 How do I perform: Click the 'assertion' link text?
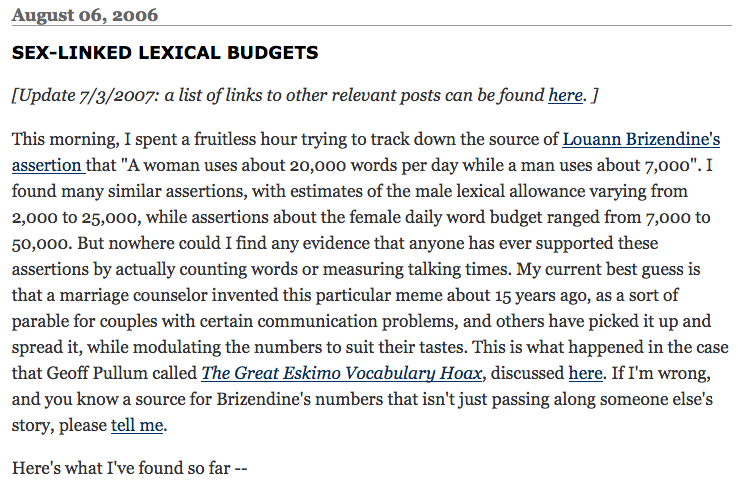coord(47,164)
